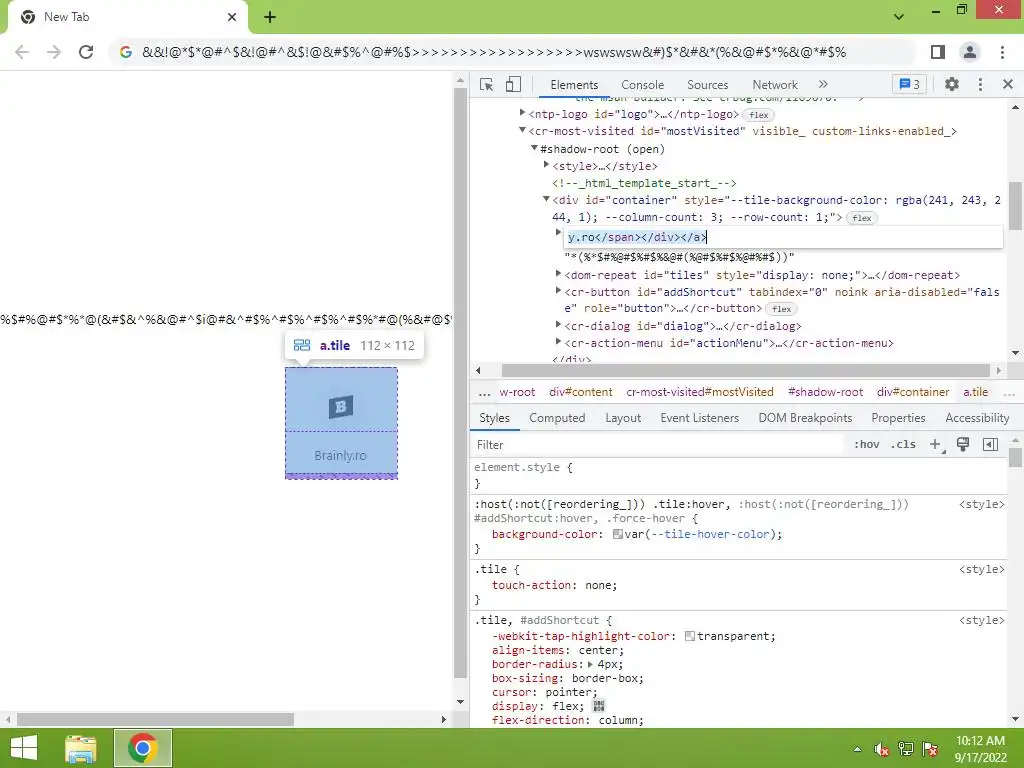Open File Explorer from taskbar
Viewport: 1024px width, 768px height.
tap(81, 748)
